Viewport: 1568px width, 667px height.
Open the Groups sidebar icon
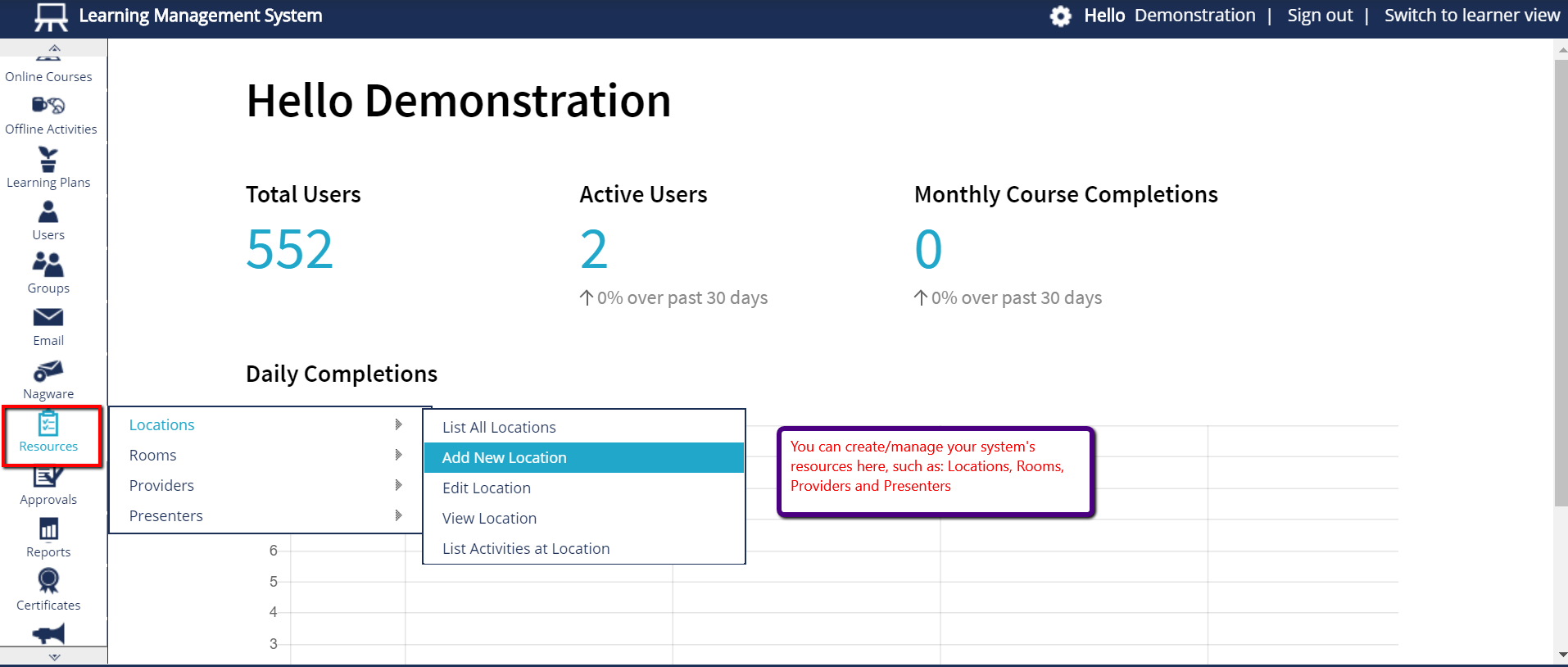(48, 265)
